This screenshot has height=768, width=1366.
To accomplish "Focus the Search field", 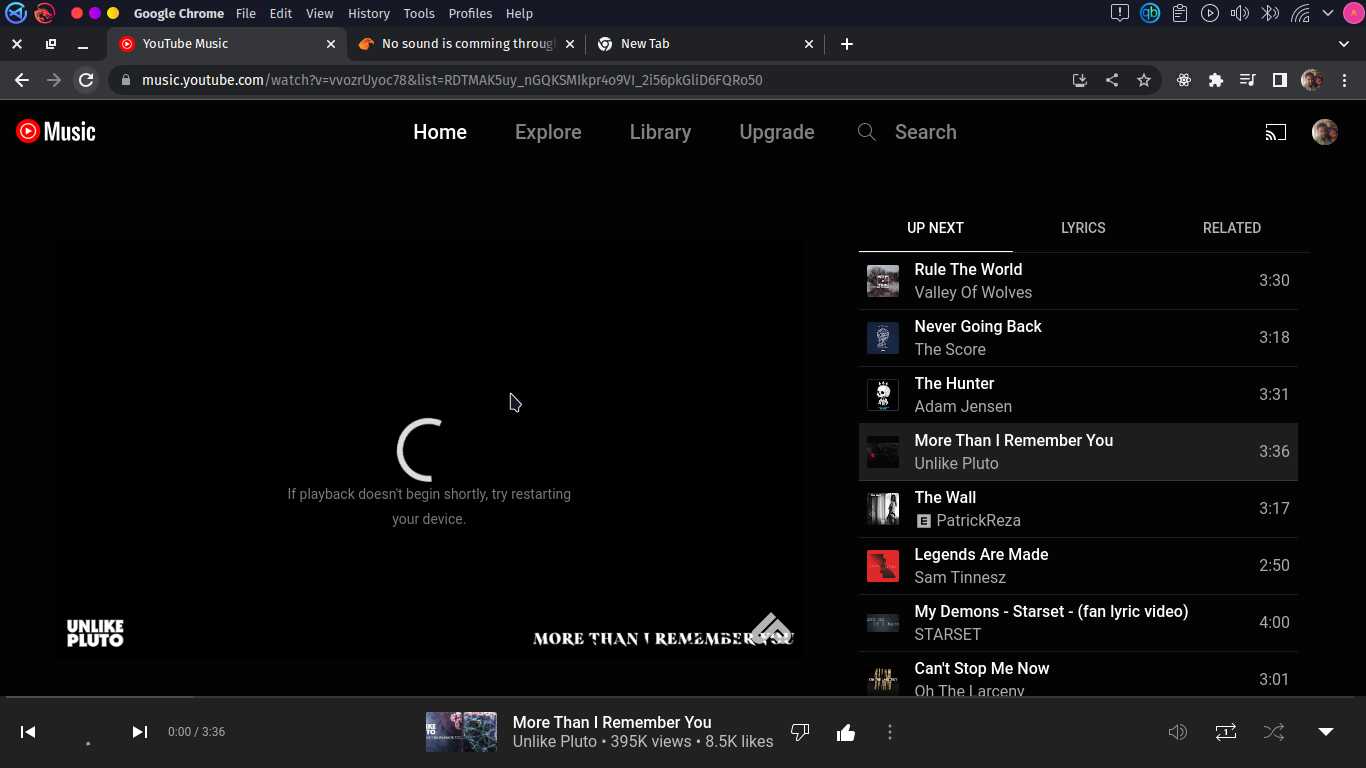I will pos(925,132).
